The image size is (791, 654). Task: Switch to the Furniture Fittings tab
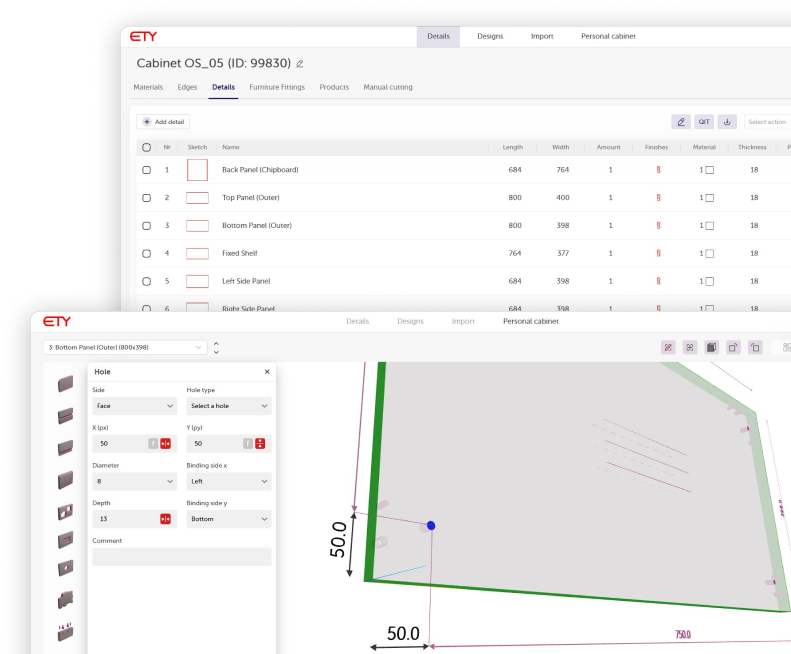click(x=277, y=87)
